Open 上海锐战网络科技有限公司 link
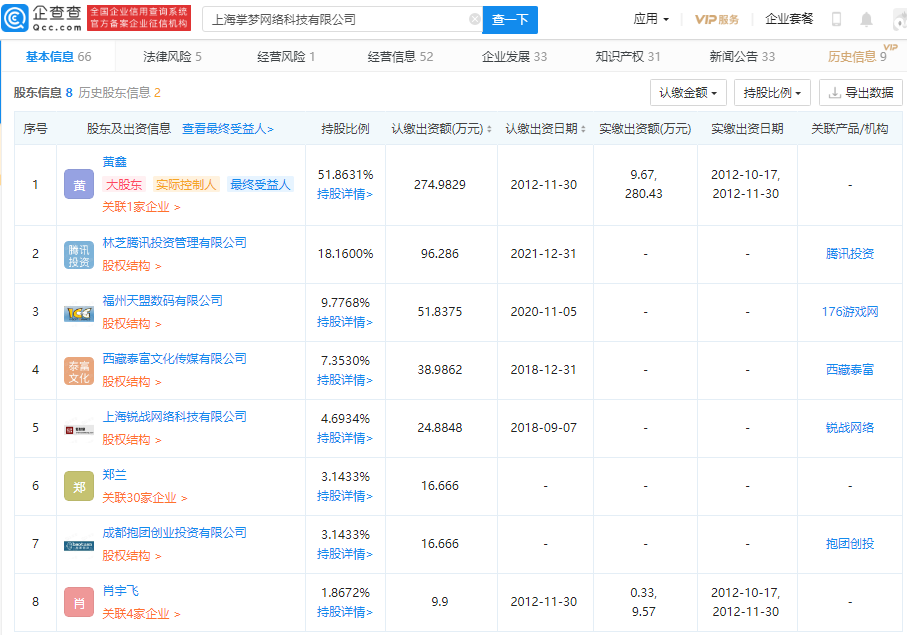 (x=175, y=417)
